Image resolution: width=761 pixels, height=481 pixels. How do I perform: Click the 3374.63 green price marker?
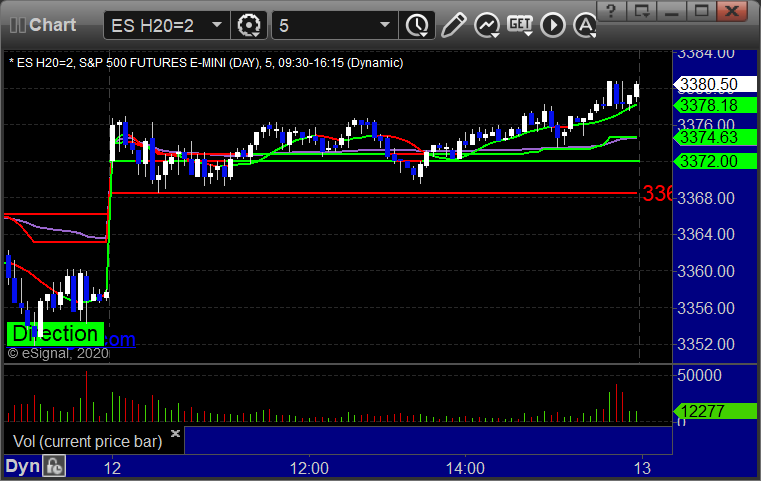[714, 137]
